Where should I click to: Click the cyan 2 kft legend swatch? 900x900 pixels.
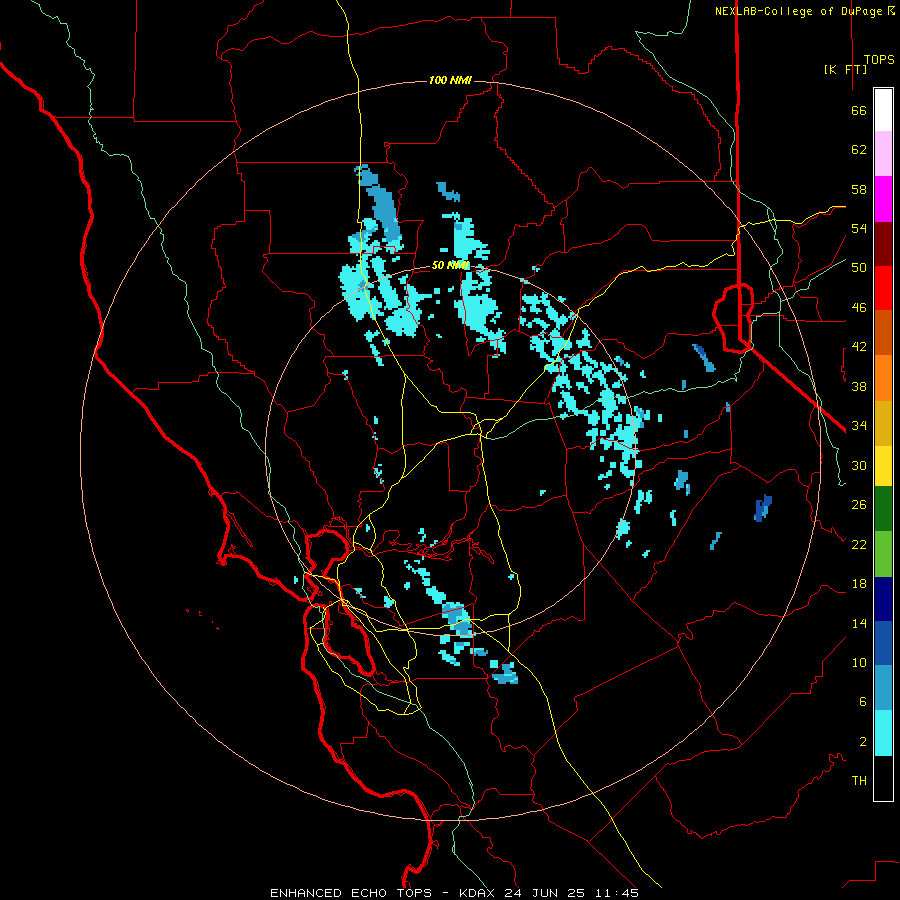tap(883, 733)
